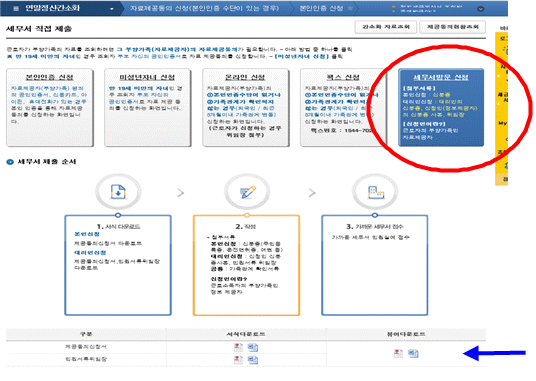
Task: Click the 구분 column header
Action: pyautogui.click(x=86, y=334)
